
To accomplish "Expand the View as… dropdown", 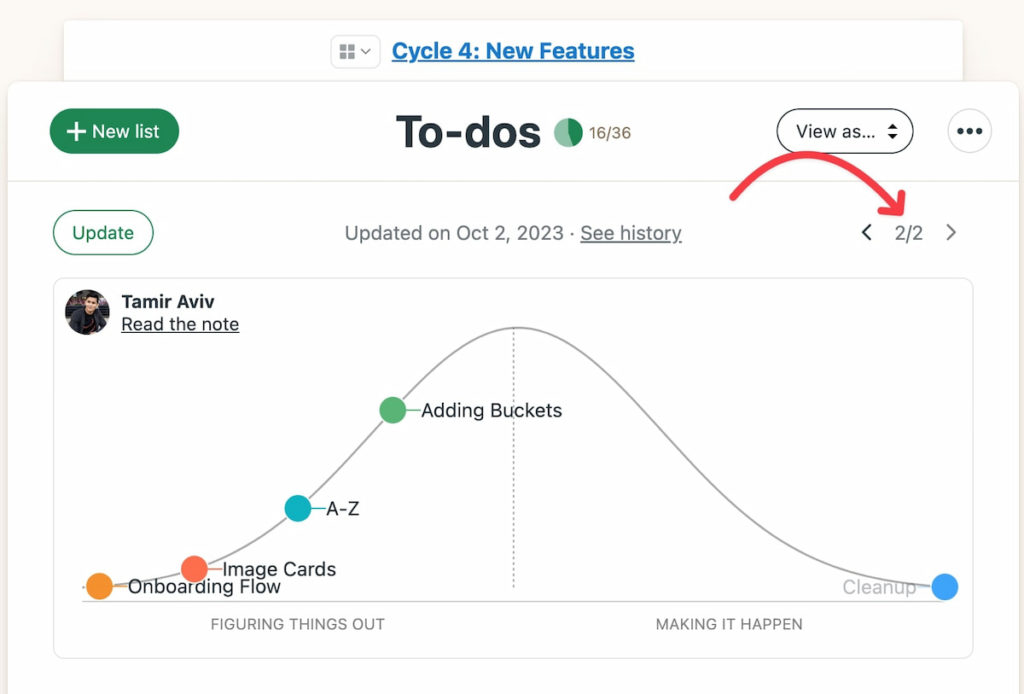I will pos(845,131).
